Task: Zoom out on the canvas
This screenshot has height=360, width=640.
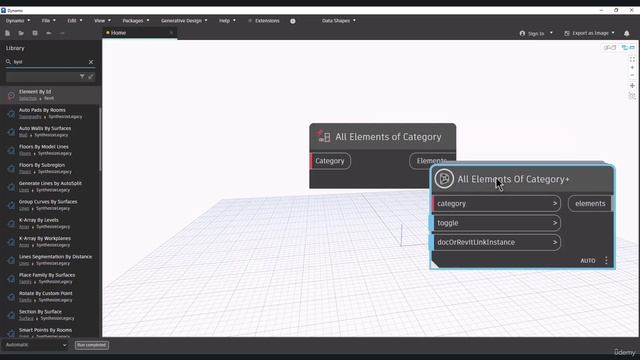Action: [632, 75]
